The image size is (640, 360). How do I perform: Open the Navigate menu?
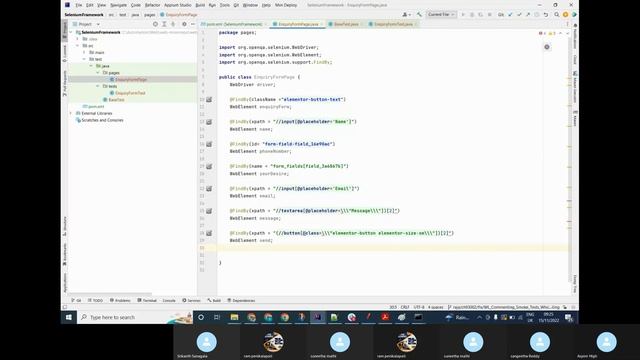[118, 5]
